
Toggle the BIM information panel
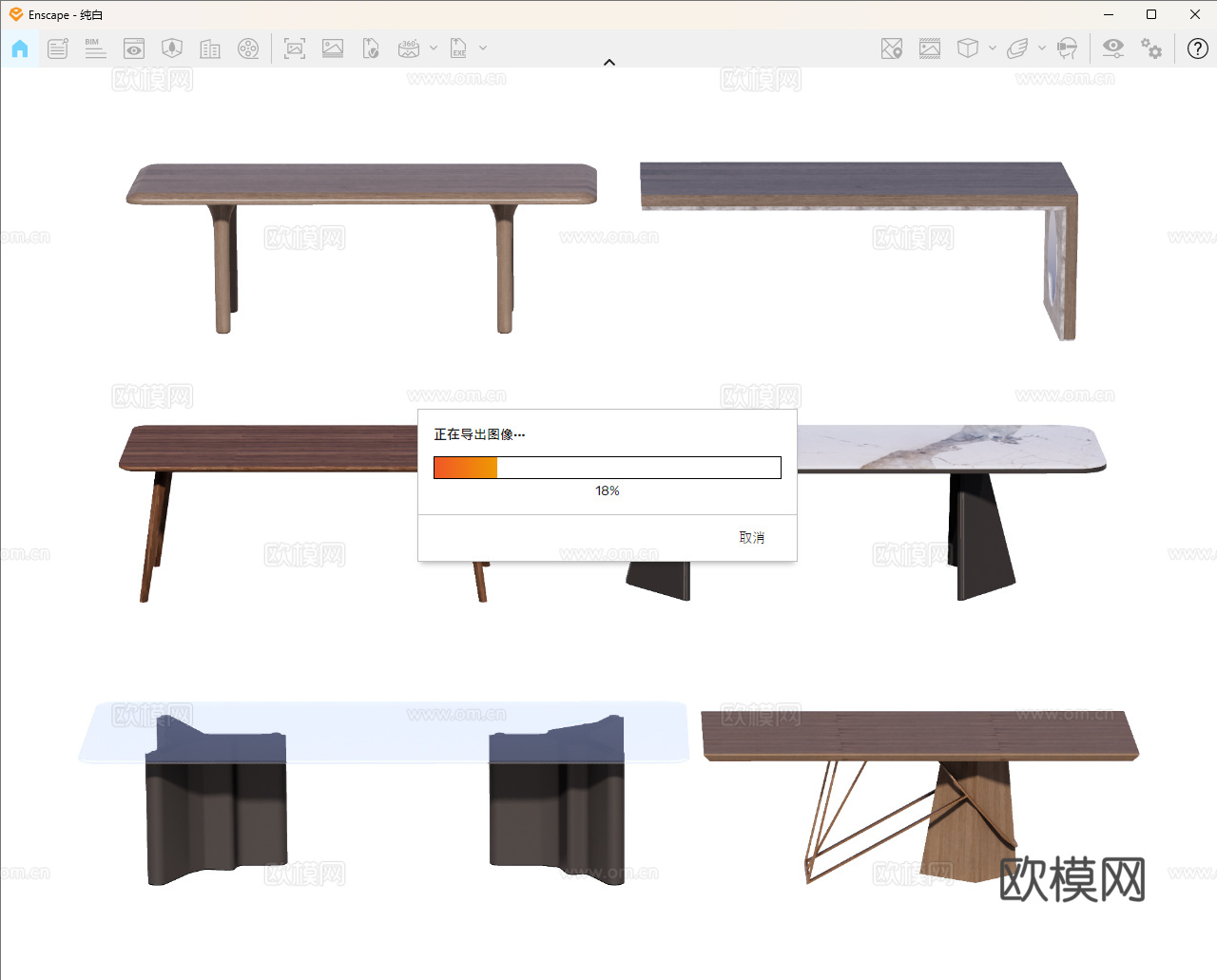95,48
